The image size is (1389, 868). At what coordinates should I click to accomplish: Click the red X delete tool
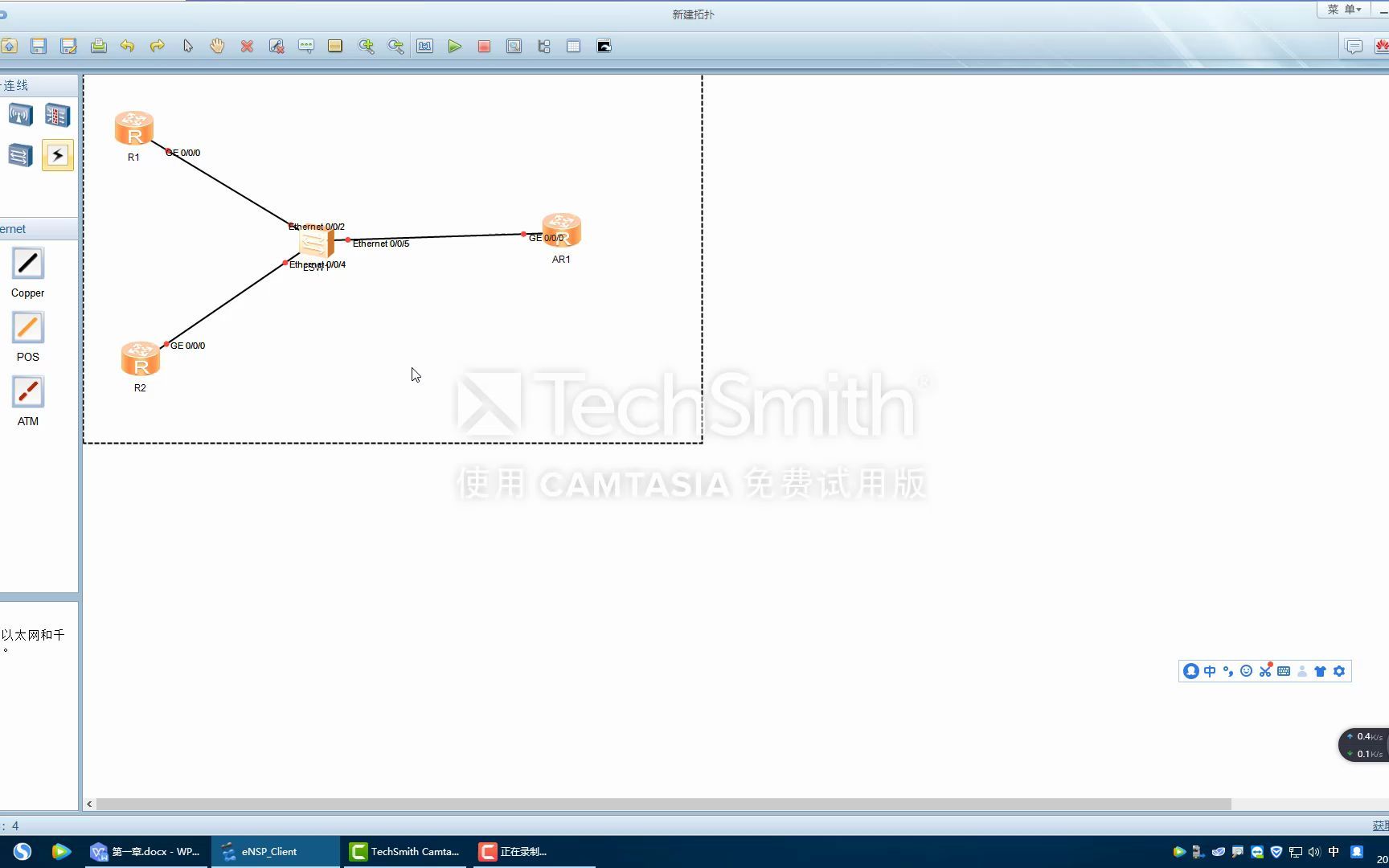pos(247,46)
